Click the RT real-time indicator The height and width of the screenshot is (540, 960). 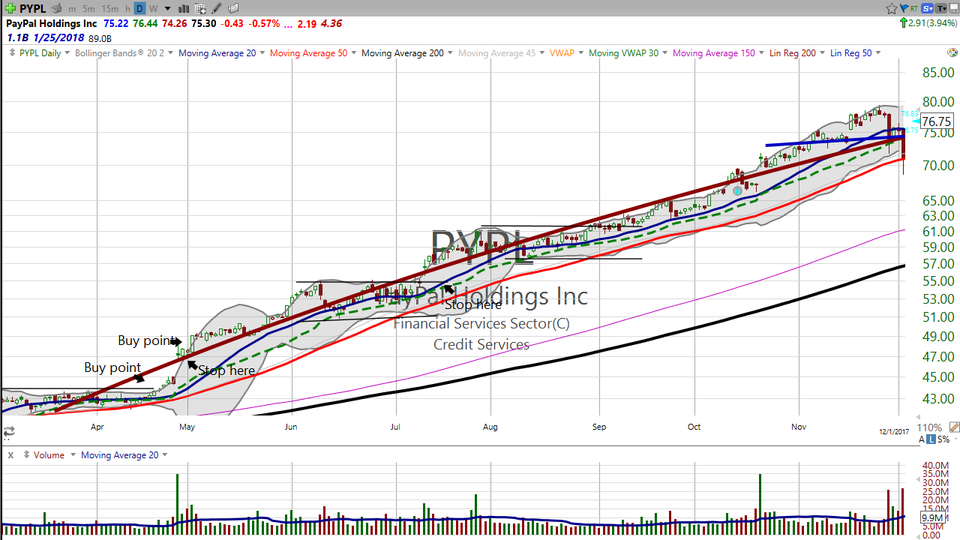point(914,8)
